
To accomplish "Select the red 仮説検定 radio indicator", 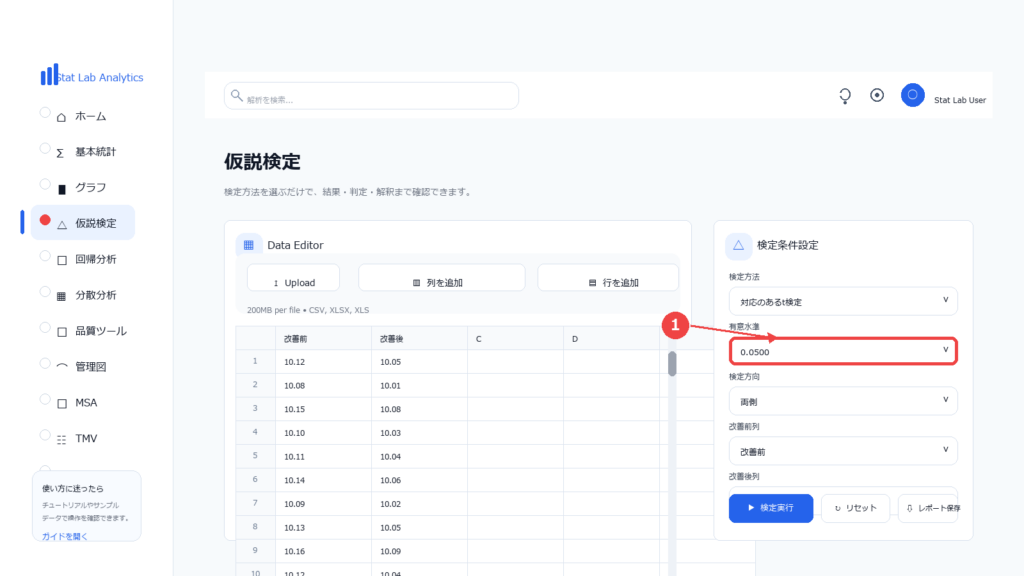I will pos(45,220).
